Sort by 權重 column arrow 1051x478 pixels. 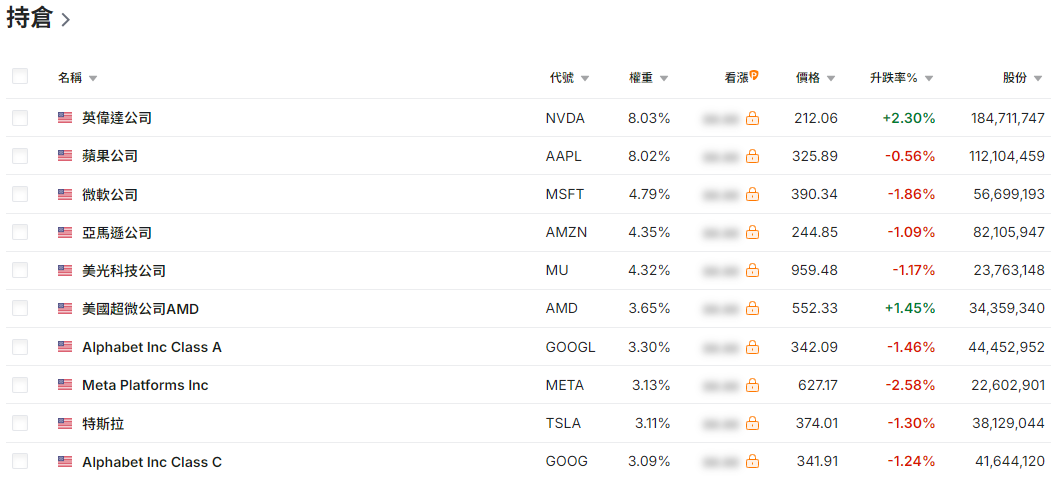click(x=664, y=78)
